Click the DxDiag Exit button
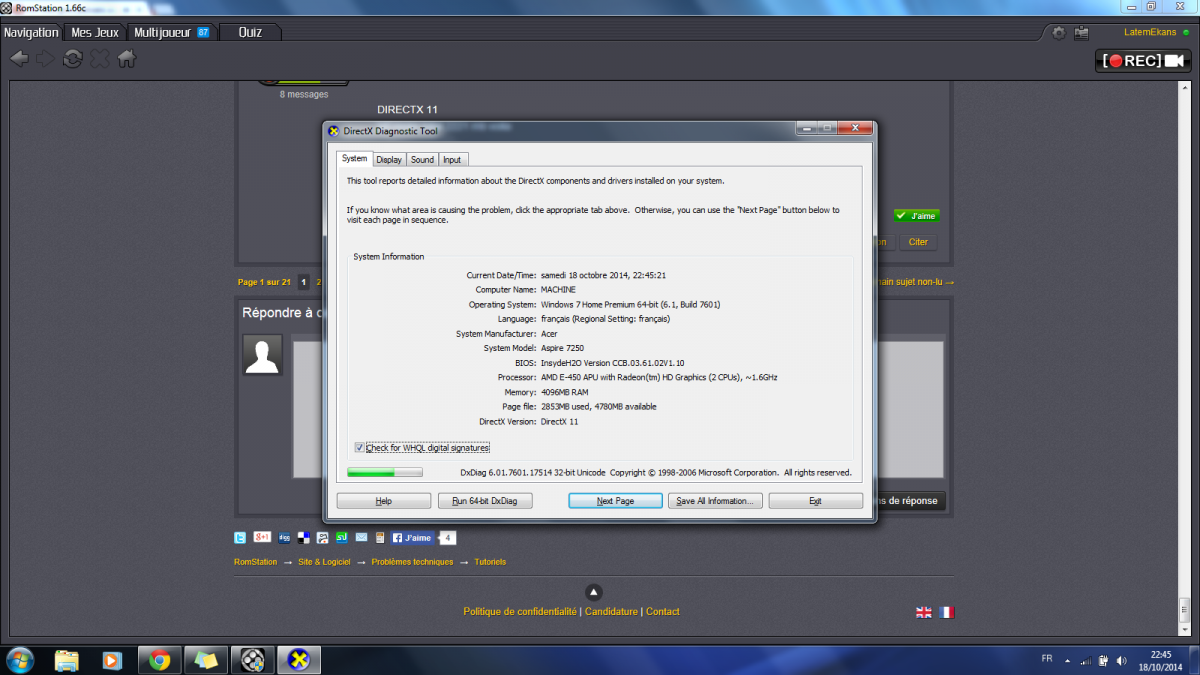Screen dimensions: 1200x675 point(815,501)
